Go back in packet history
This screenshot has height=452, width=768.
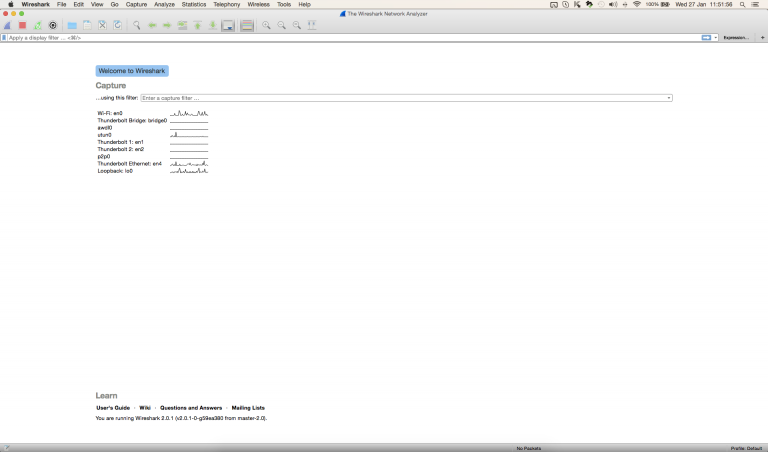152,25
